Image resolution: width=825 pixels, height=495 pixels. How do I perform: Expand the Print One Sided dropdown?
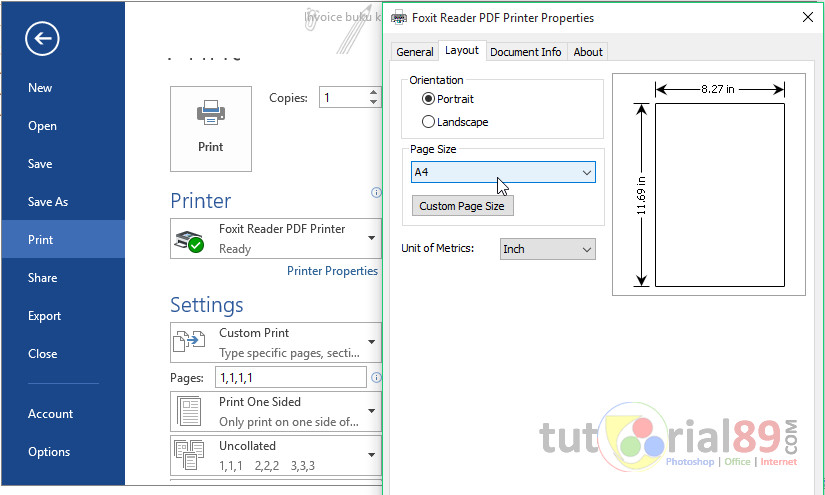coord(371,411)
